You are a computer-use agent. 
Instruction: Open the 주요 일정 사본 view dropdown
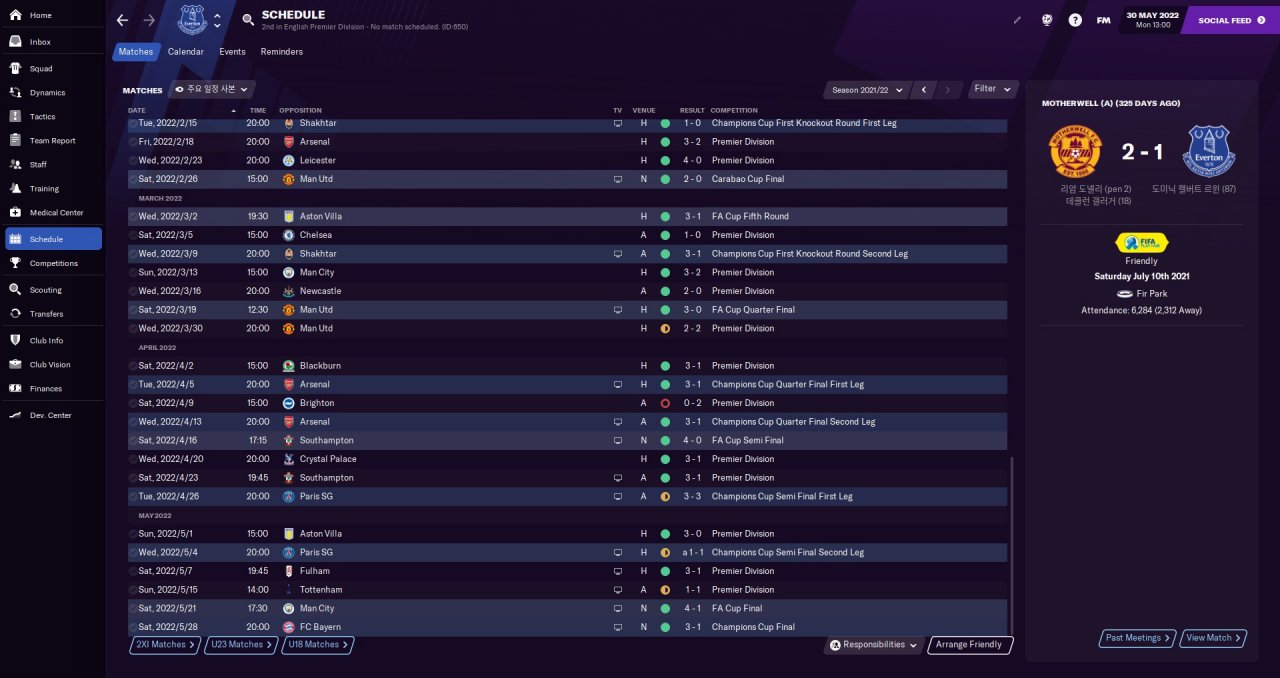[x=212, y=89]
